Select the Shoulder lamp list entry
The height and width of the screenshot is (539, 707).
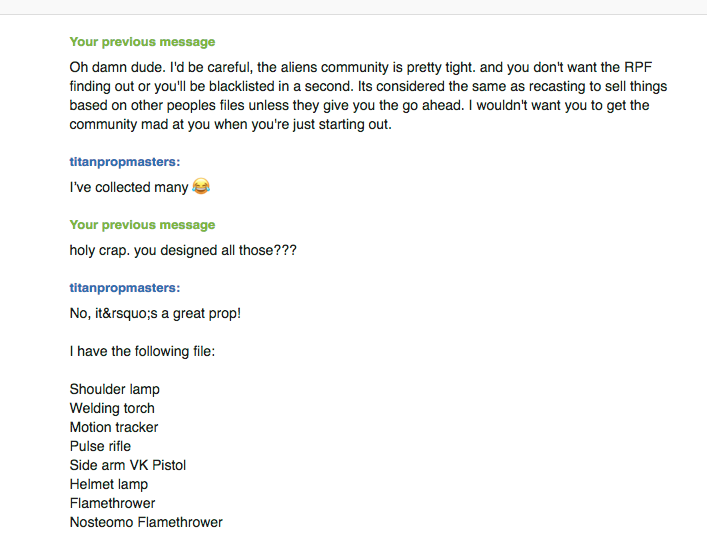[x=115, y=389]
